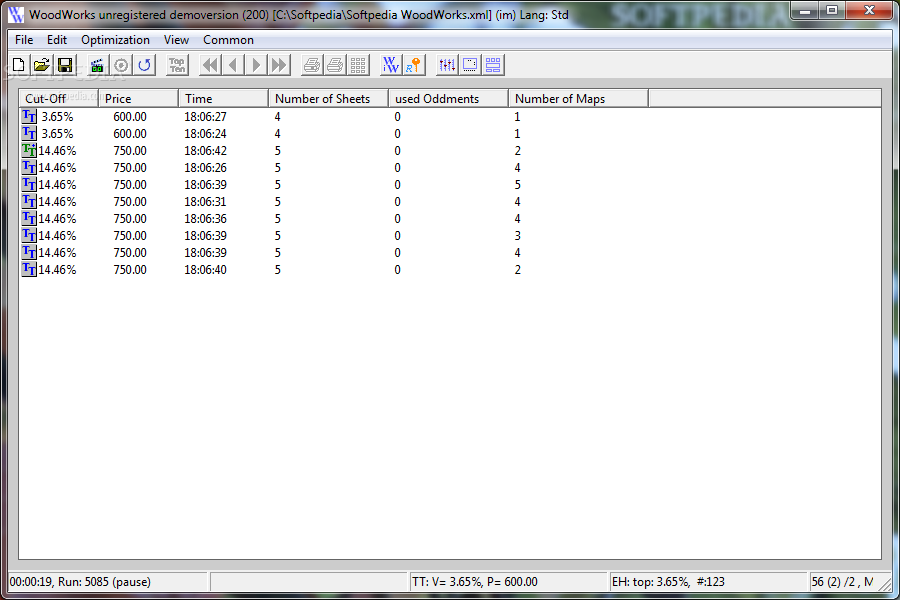Viewport: 900px width, 600px height.
Task: Click price 600.00 in row 18:06:27
Action: point(130,117)
